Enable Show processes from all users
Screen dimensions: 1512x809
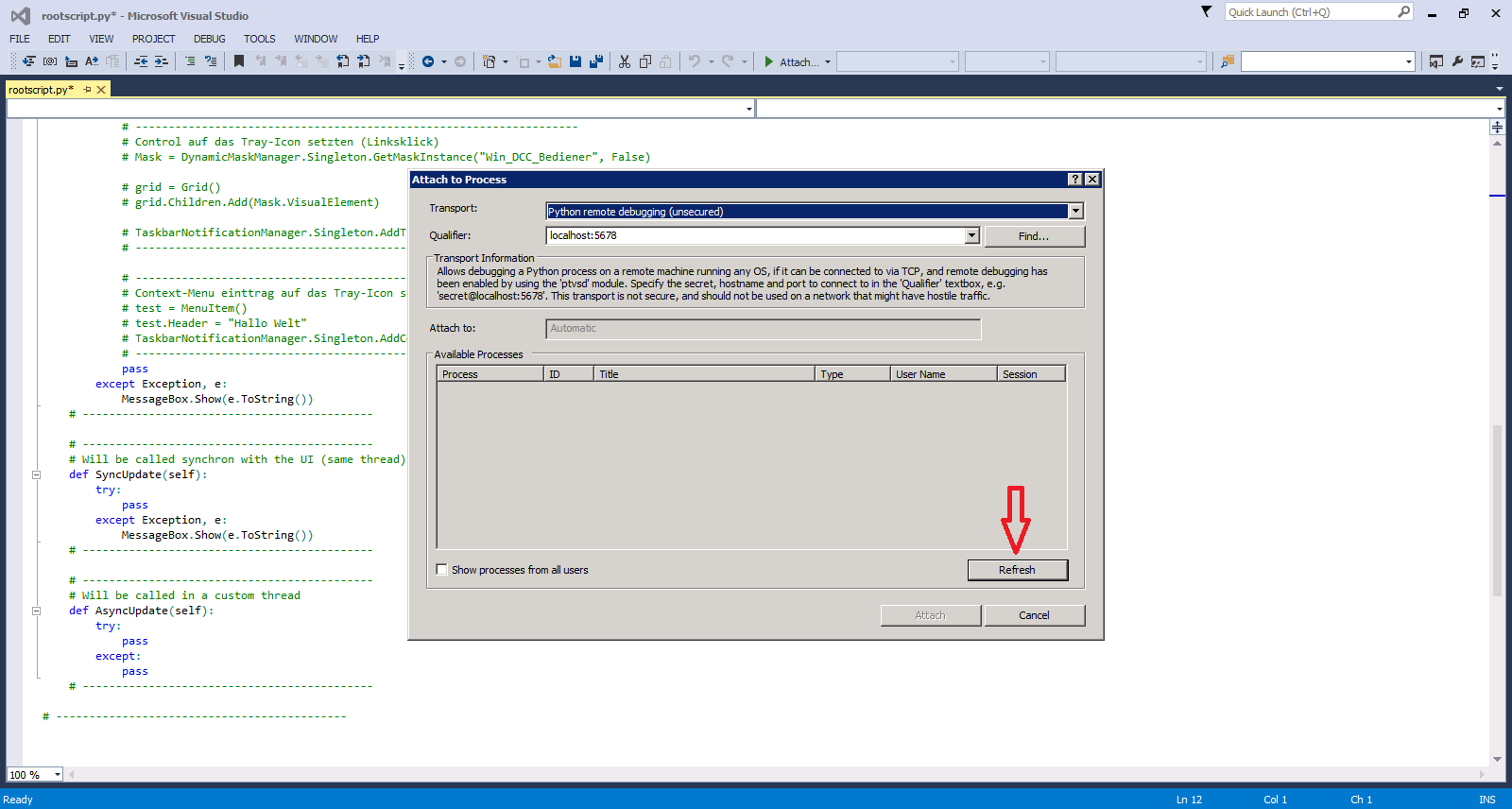(x=442, y=569)
